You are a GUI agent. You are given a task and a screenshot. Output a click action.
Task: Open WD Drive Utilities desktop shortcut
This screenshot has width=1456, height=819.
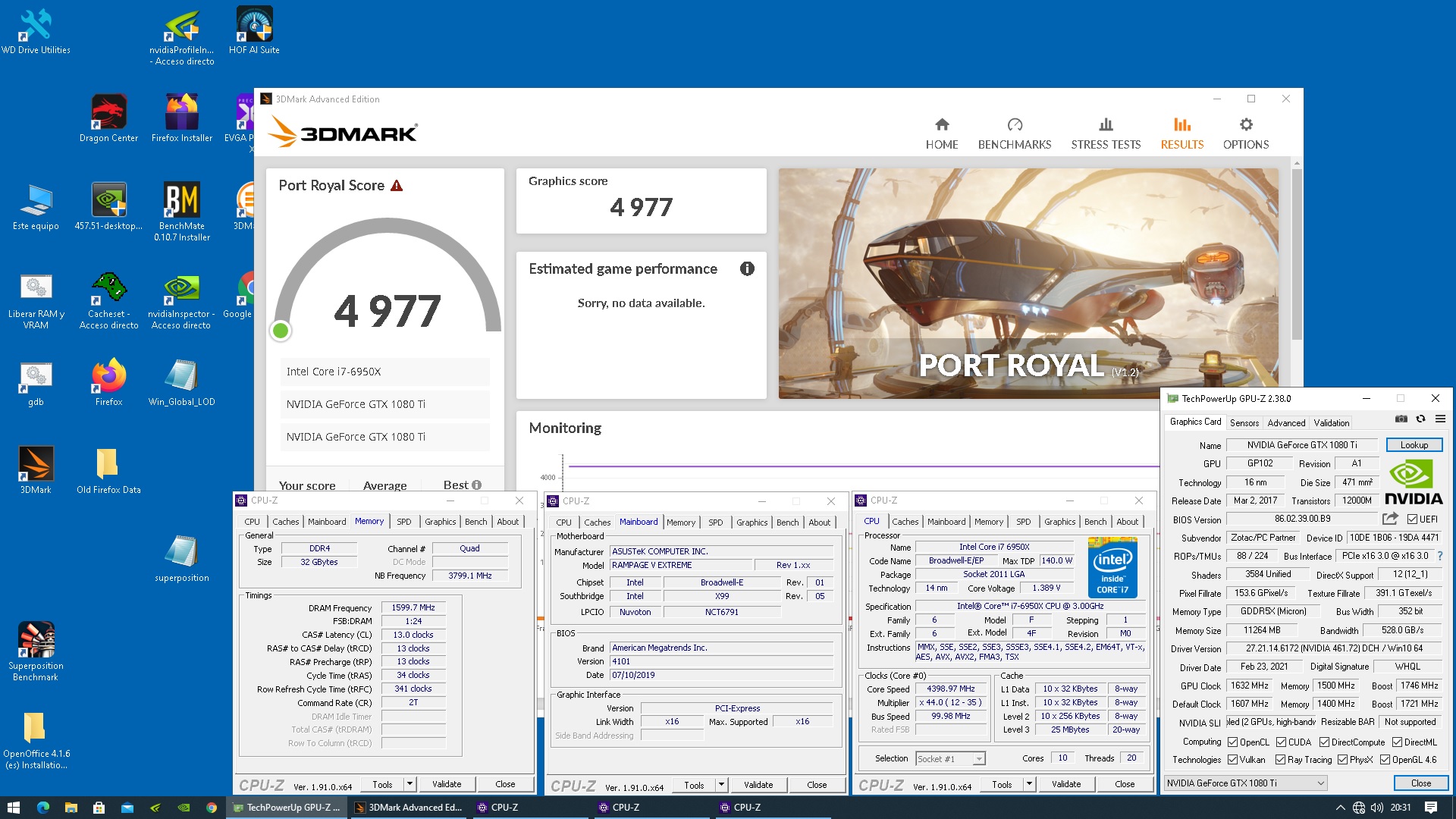pyautogui.click(x=35, y=32)
